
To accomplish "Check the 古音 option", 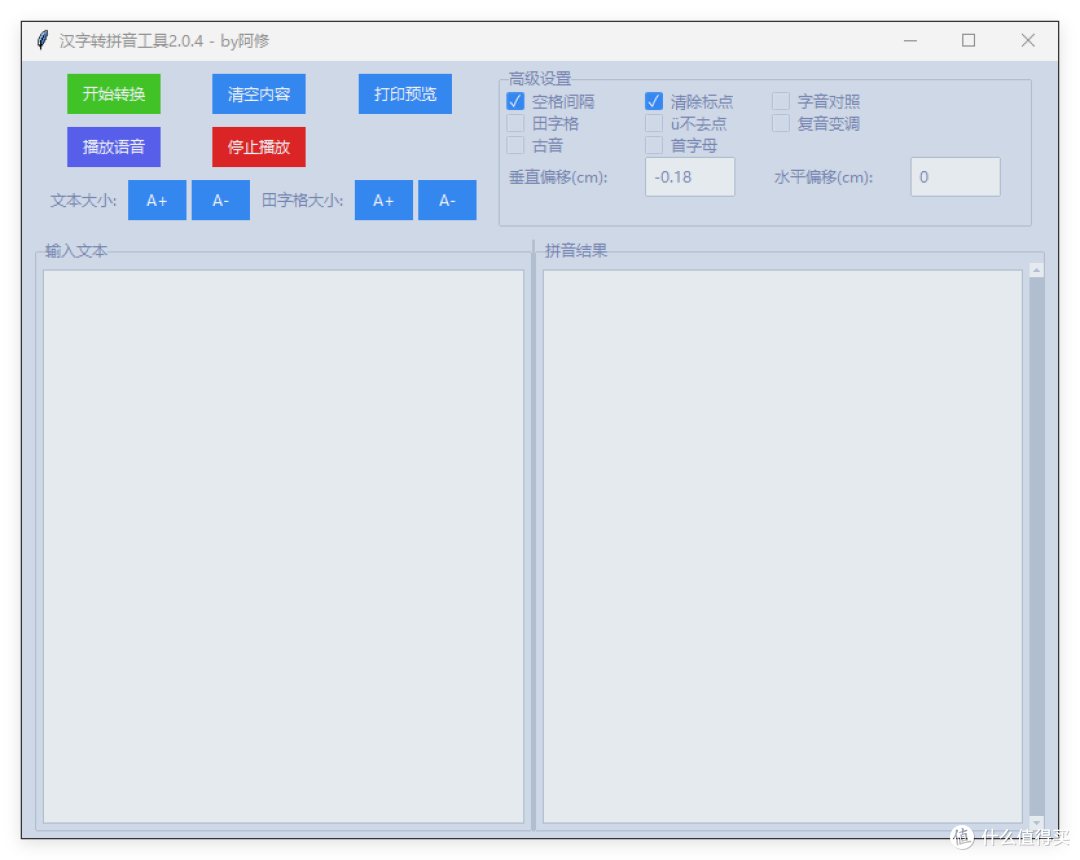I will point(515,145).
